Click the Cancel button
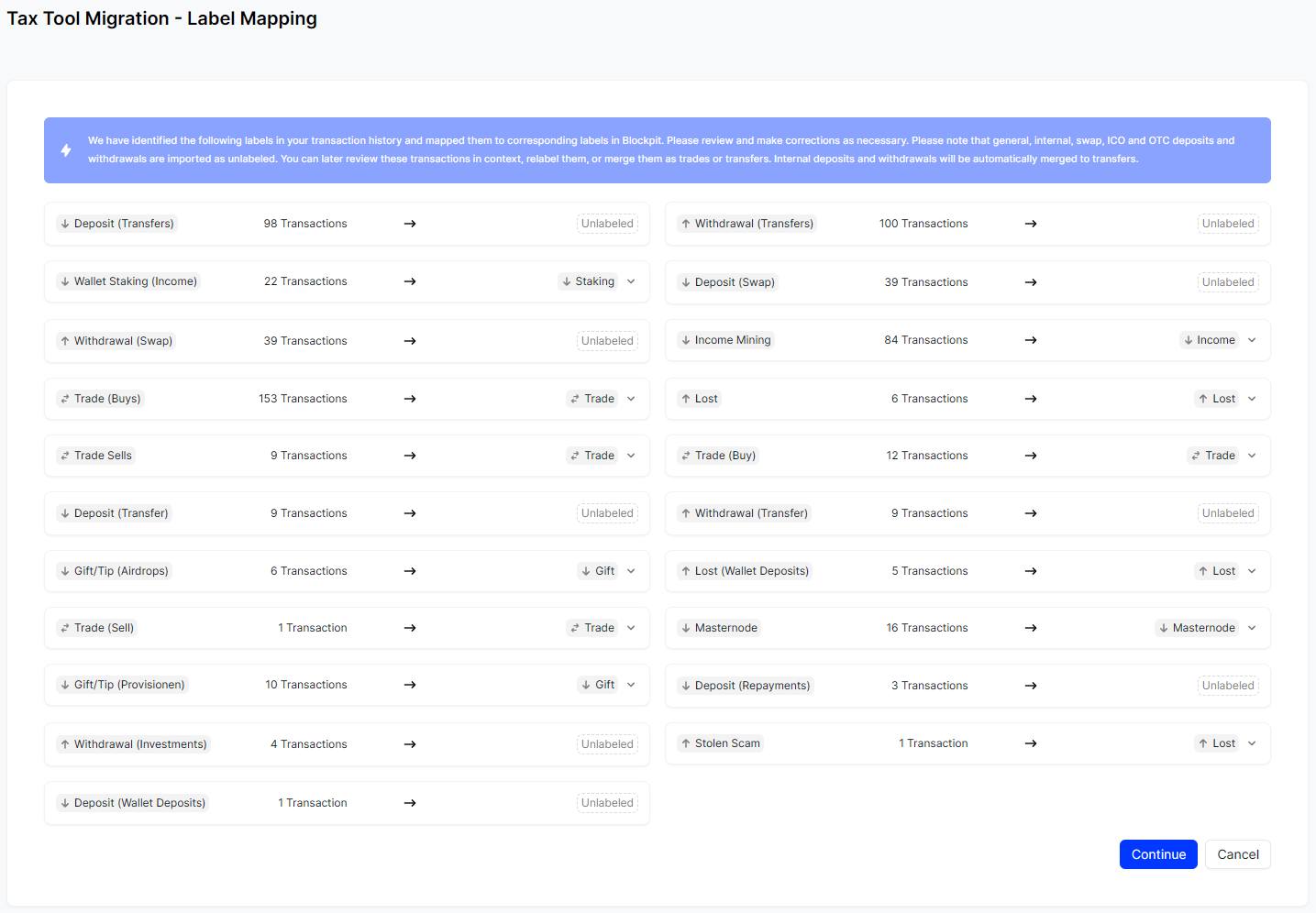1316x913 pixels. click(1237, 853)
